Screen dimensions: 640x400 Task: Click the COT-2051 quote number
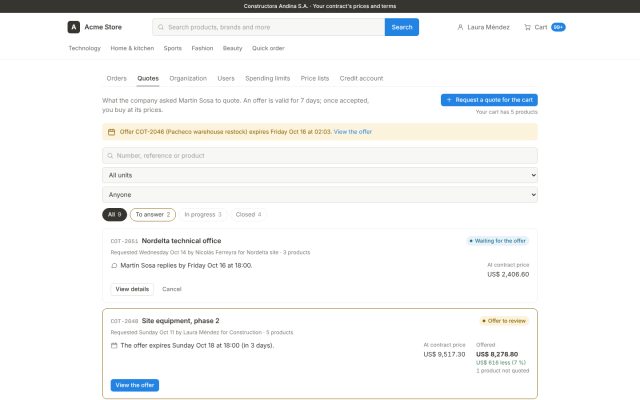(124, 241)
